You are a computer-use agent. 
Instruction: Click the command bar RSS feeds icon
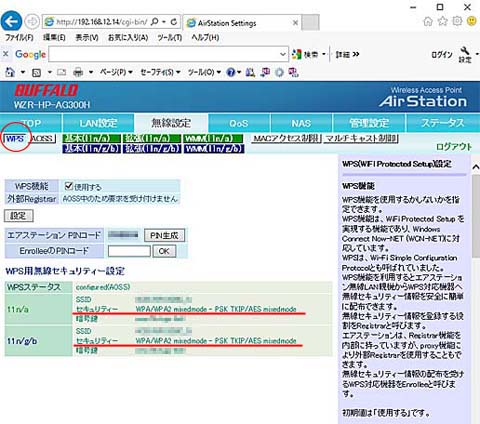(x=36, y=72)
